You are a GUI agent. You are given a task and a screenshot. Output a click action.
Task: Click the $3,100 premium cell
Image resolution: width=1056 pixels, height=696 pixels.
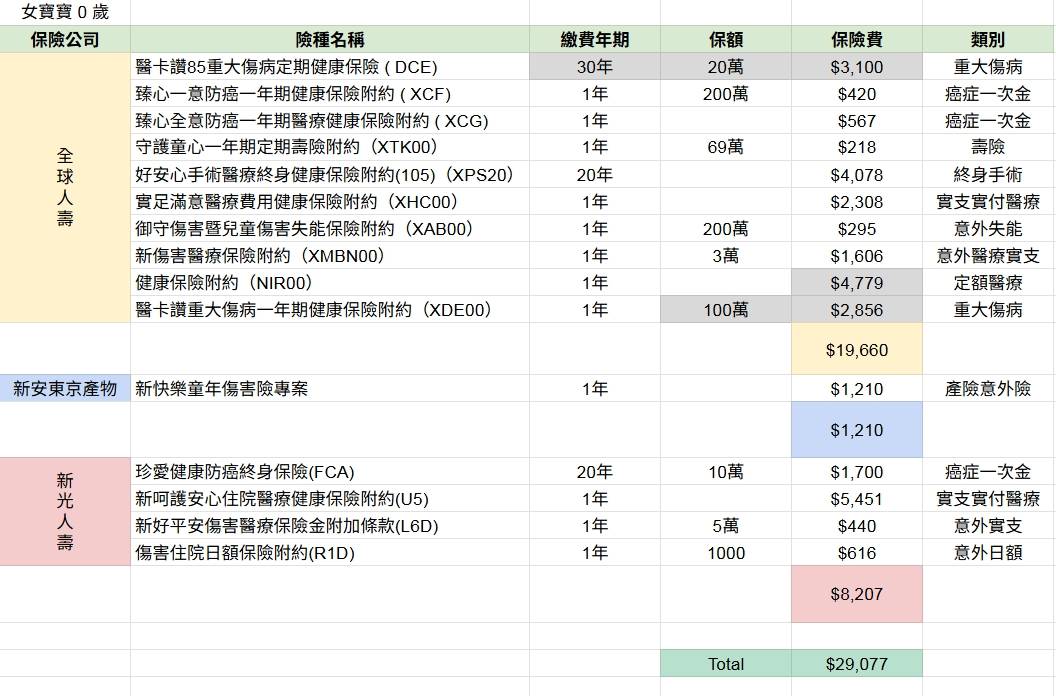click(856, 67)
